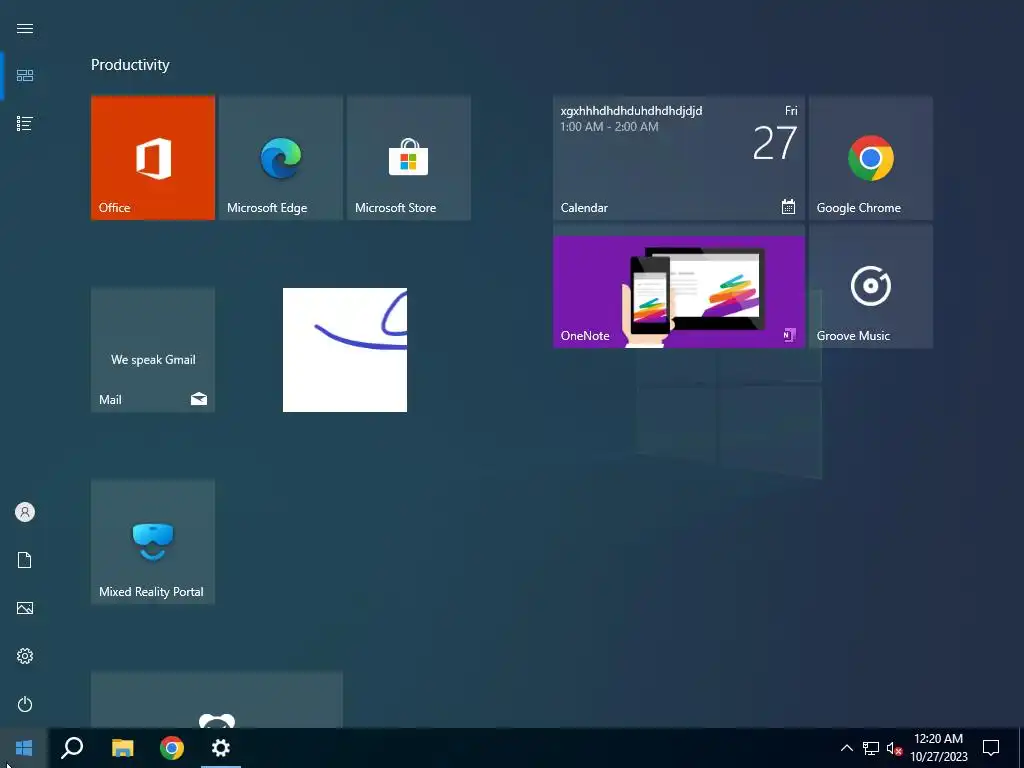Show hidden system tray icons
1024x768 pixels.
point(846,748)
